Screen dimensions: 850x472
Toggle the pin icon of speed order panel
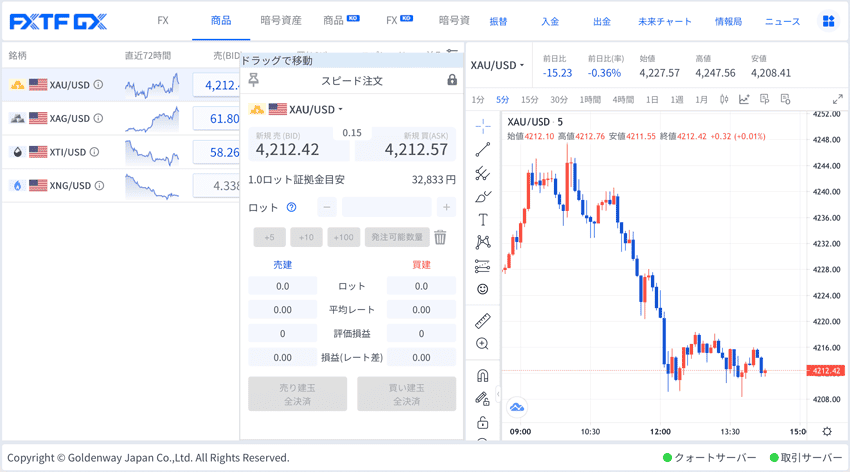point(254,80)
